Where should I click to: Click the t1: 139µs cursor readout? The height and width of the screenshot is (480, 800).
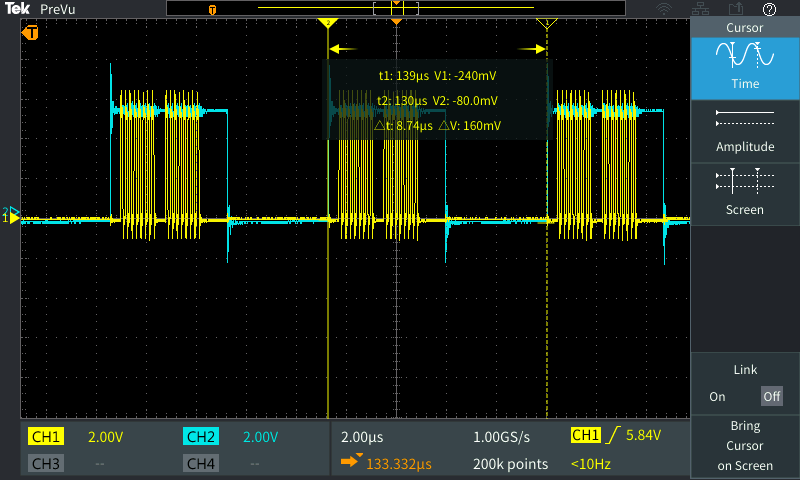[x=404, y=75]
